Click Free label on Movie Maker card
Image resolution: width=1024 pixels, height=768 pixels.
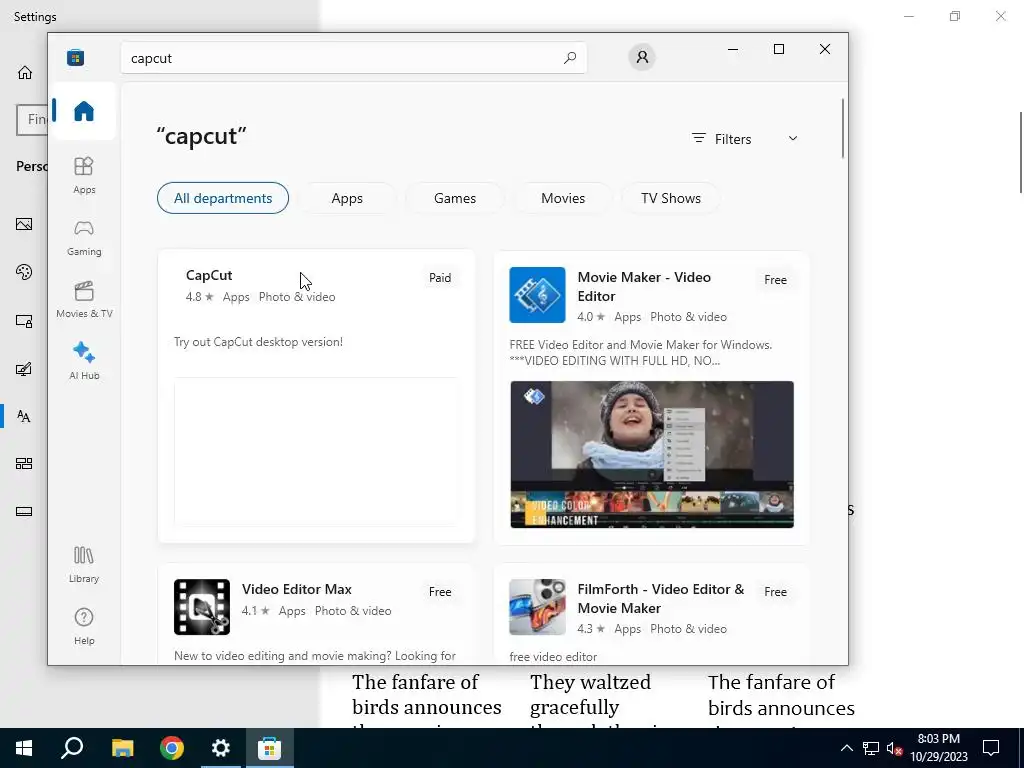(775, 280)
